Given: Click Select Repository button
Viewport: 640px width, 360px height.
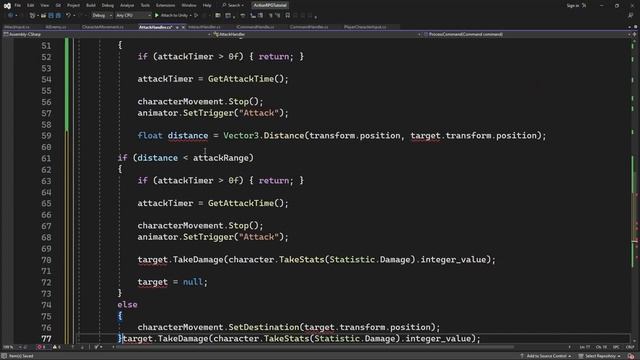Looking at the screenshot, I should tap(600, 356).
